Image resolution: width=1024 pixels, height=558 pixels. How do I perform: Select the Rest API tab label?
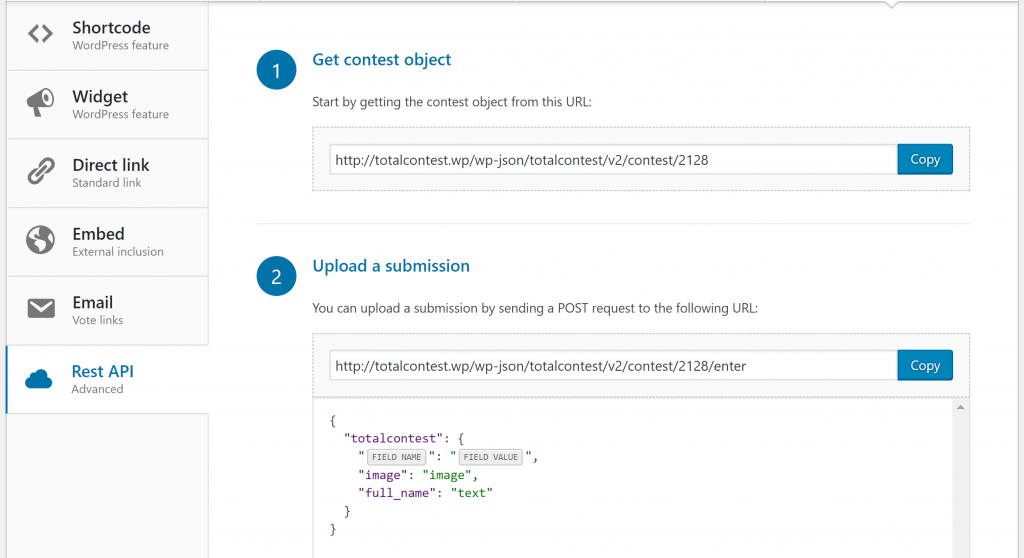103,371
